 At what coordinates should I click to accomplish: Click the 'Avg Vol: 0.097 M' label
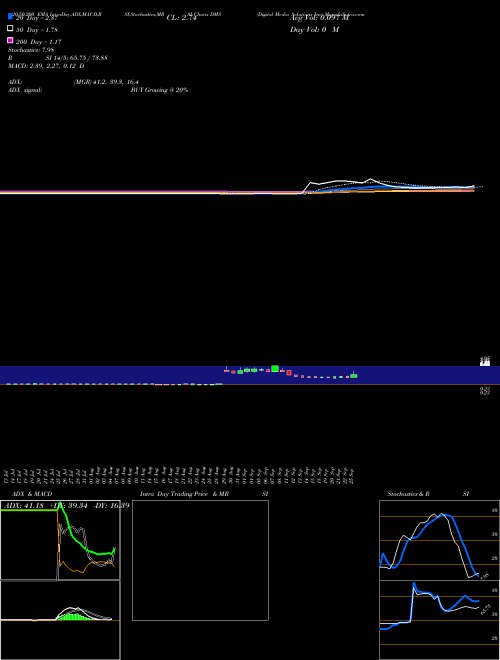(x=319, y=18)
